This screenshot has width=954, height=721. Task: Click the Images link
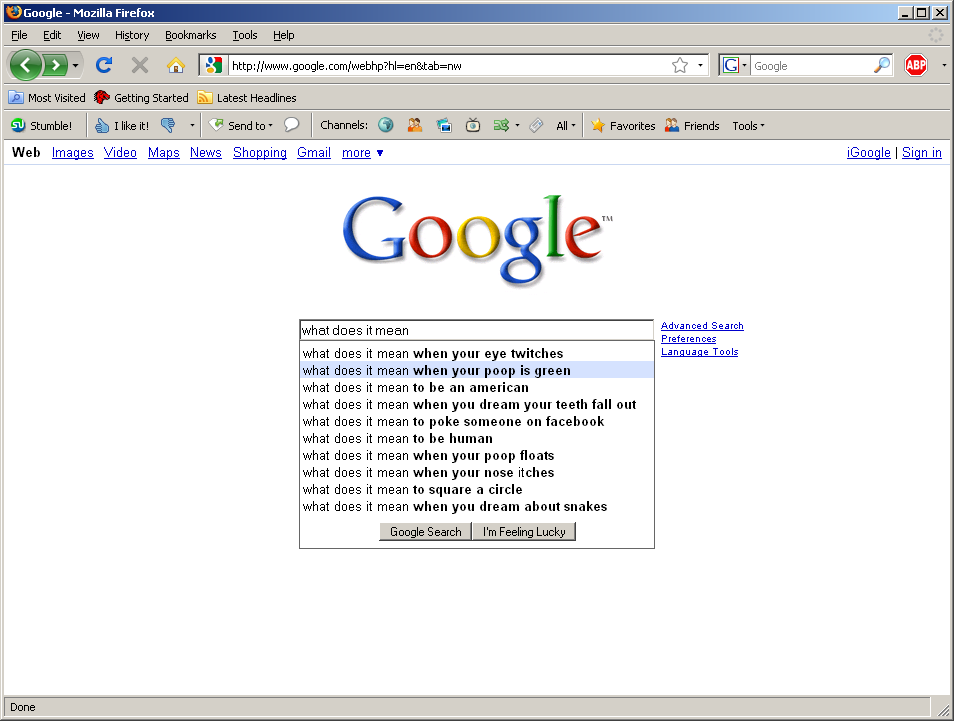tap(72, 153)
